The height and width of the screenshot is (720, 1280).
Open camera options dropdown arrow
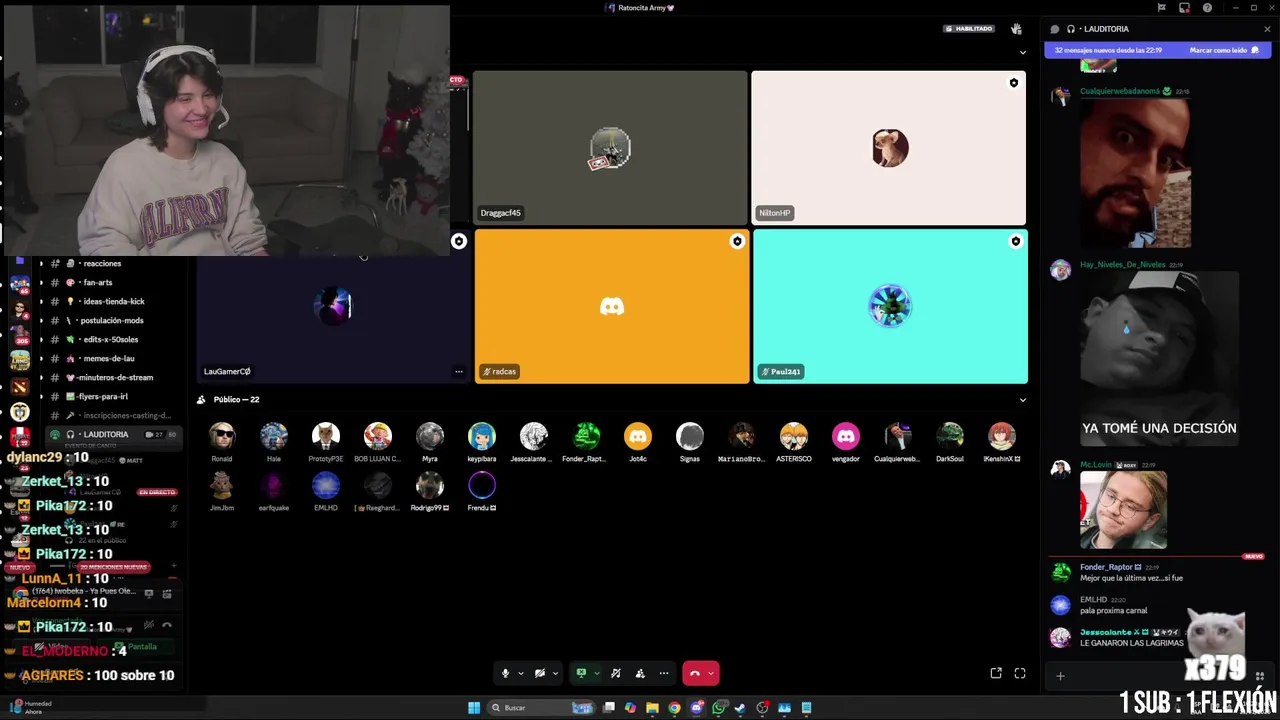555,673
